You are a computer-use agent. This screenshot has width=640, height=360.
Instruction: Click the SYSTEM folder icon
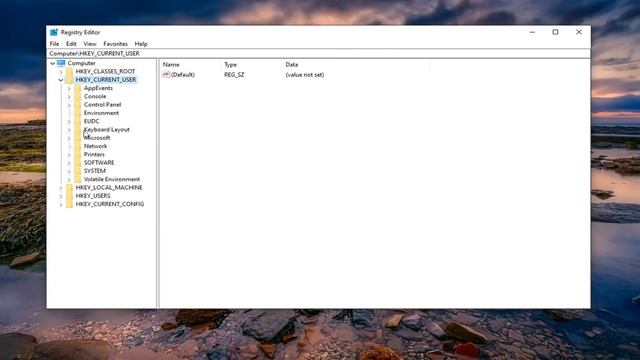coord(78,171)
